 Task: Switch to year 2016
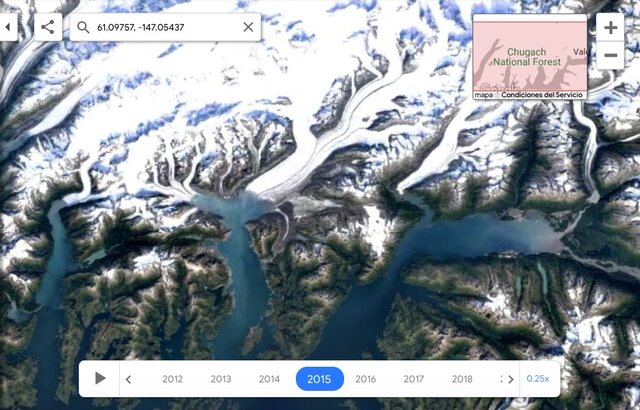(x=366, y=379)
